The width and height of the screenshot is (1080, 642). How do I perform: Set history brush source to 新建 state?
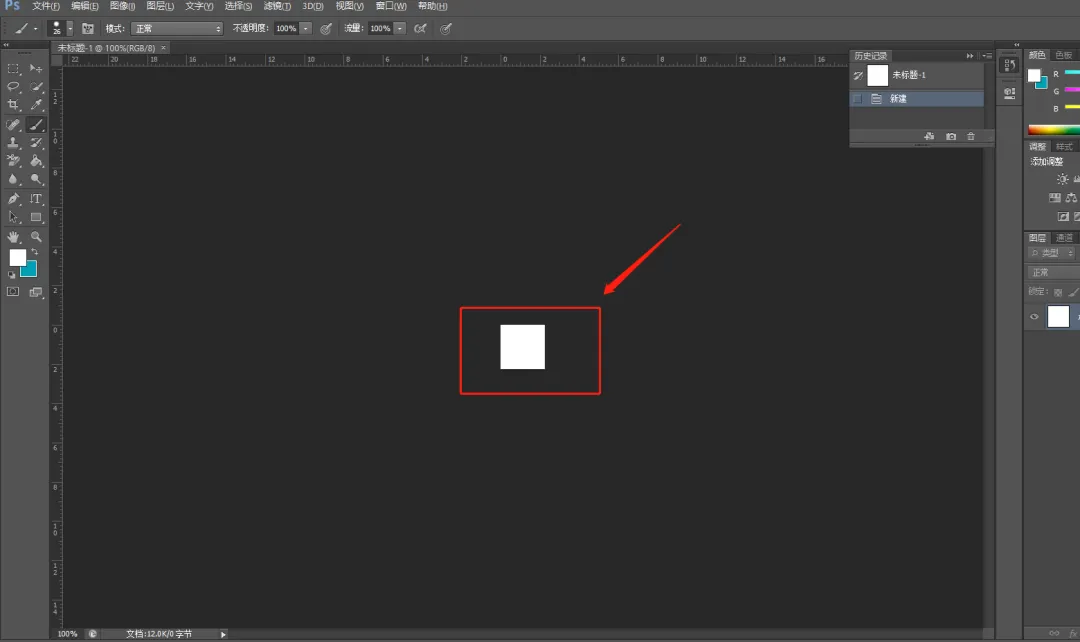(858, 99)
